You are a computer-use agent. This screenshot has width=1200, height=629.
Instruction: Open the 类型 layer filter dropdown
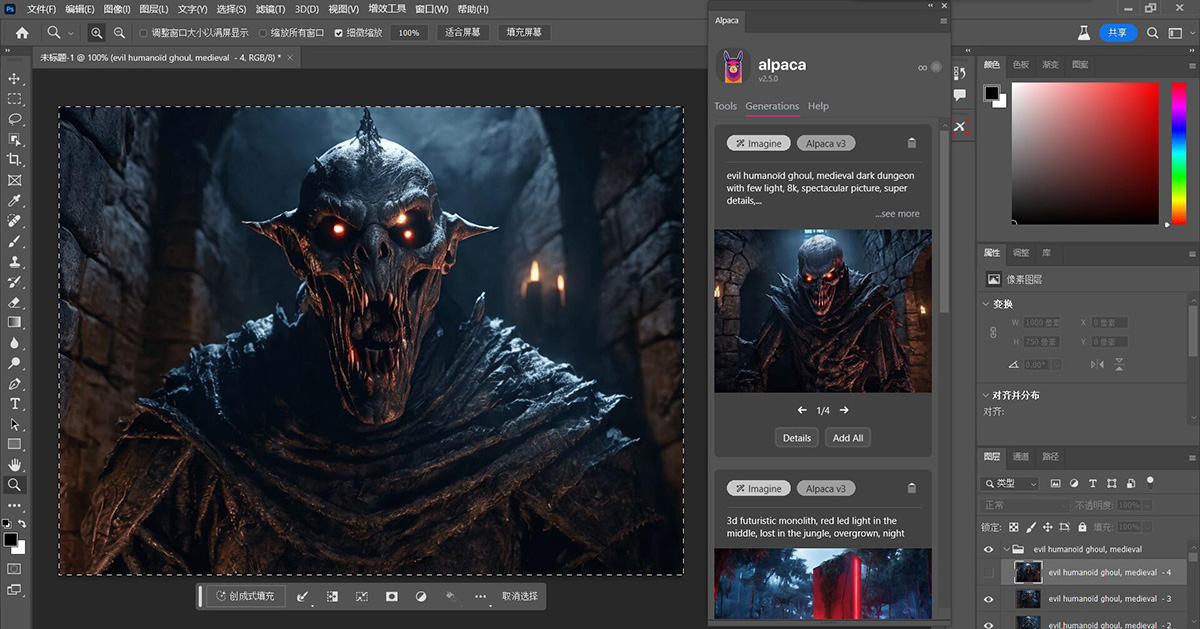(x=1010, y=483)
